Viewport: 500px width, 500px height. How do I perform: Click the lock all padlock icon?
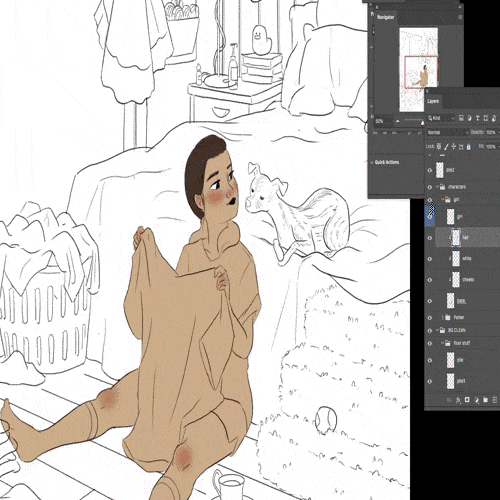(469, 146)
